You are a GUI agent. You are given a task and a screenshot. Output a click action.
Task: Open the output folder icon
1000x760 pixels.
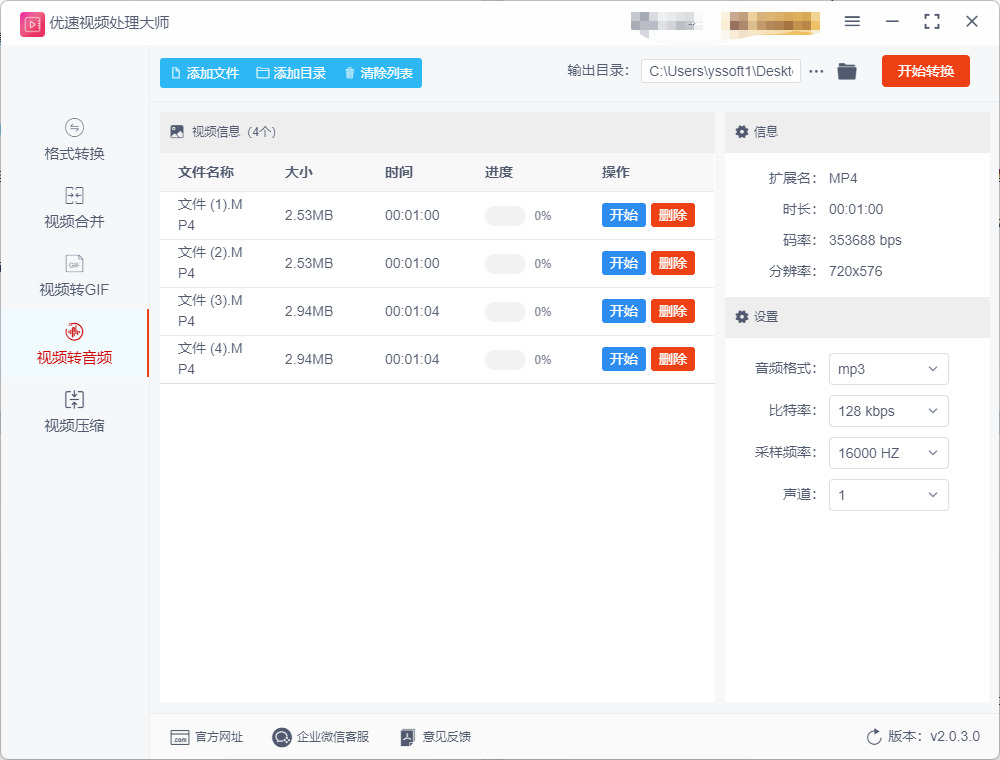(x=847, y=71)
